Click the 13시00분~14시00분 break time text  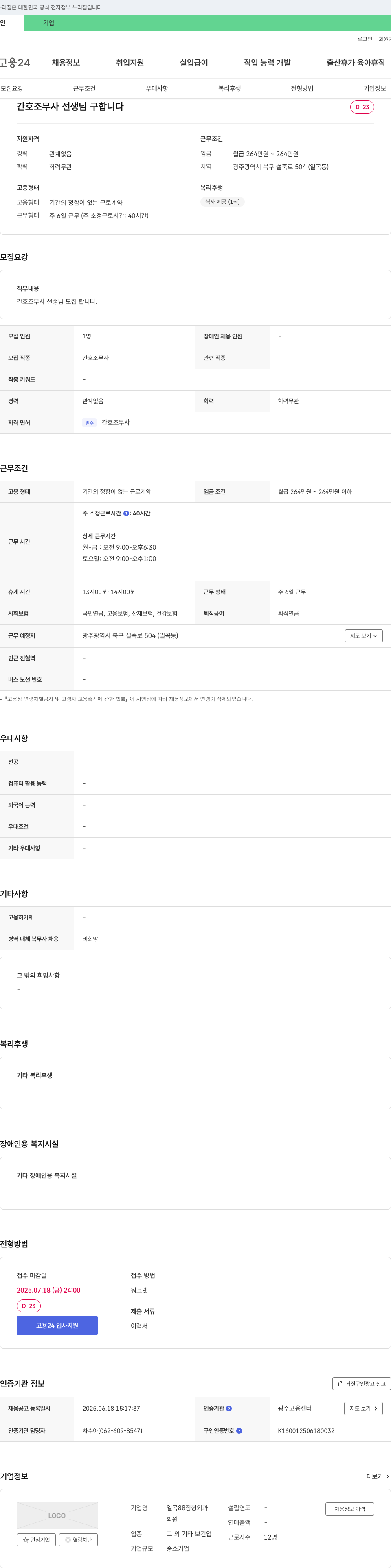(109, 592)
